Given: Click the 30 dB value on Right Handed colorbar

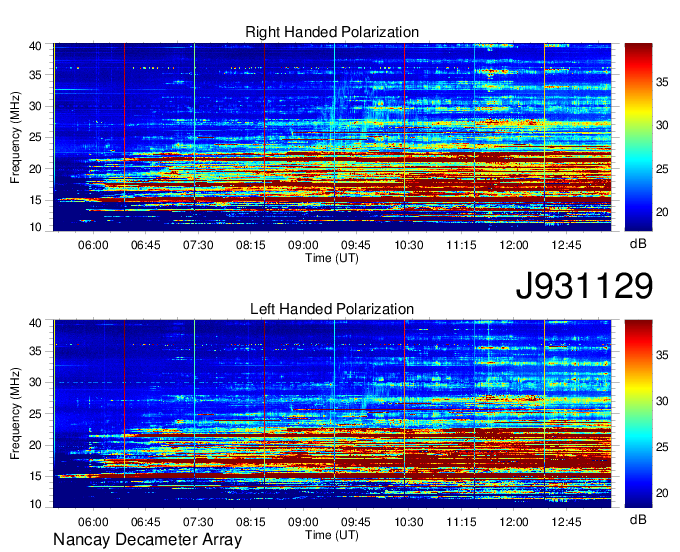Looking at the screenshot, I should click(x=662, y=125).
